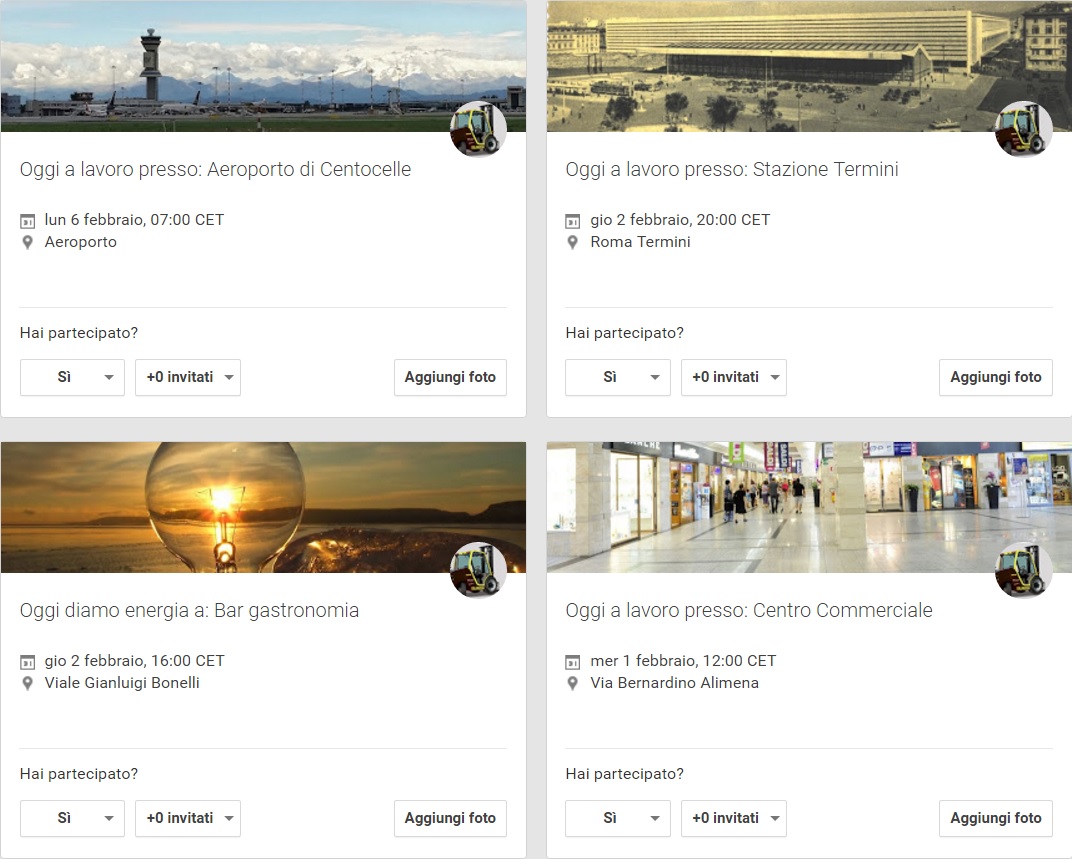Click the calendar icon beside gio 2 febbraio, 20:00 CET
Viewport: 1072px width, 859px height.
[573, 221]
